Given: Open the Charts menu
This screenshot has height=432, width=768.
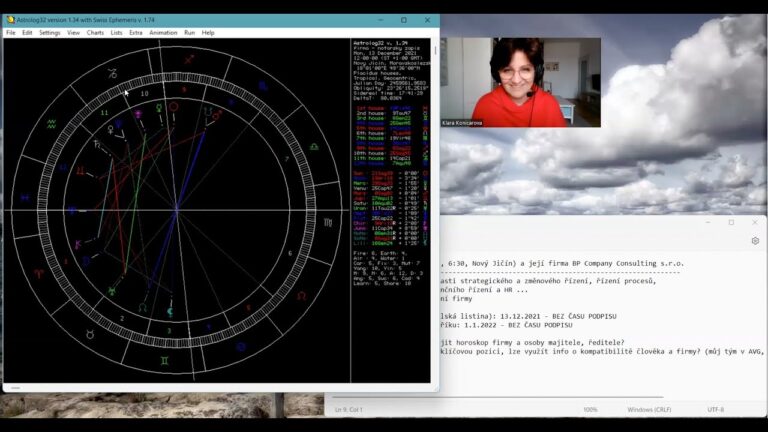Looking at the screenshot, I should 95,33.
